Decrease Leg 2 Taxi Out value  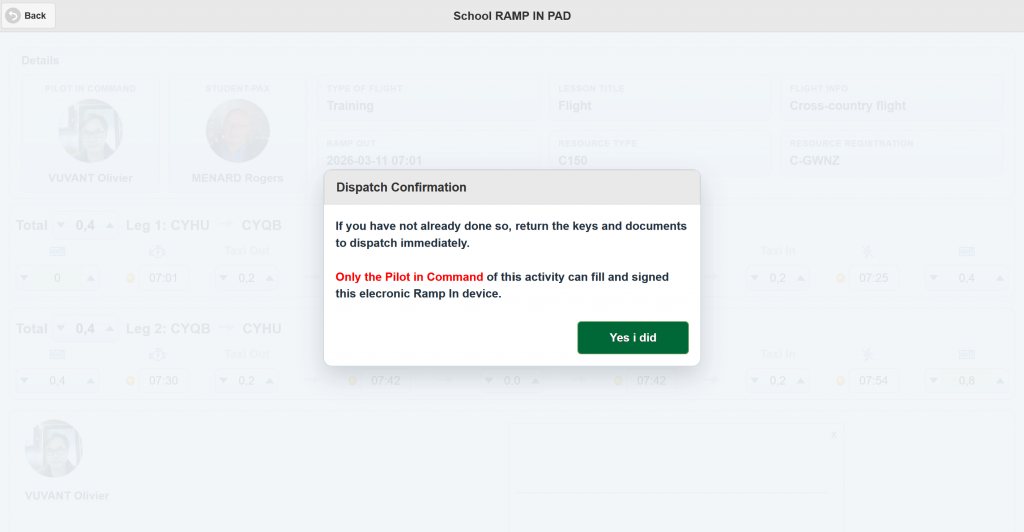(225, 380)
